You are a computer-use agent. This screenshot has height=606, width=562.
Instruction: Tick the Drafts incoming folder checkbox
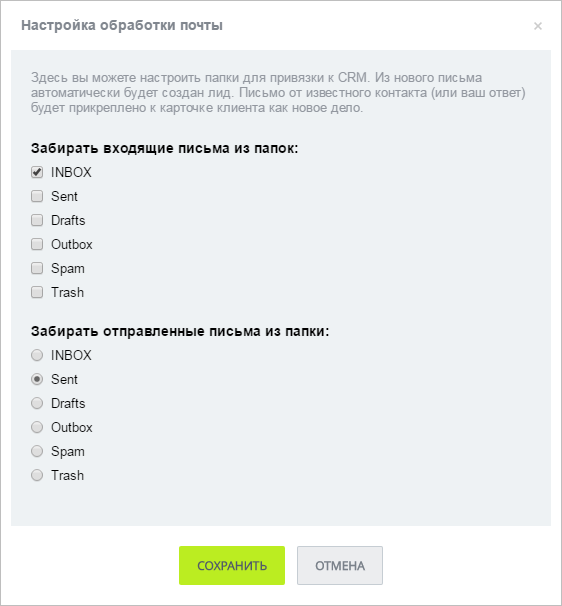click(x=37, y=220)
